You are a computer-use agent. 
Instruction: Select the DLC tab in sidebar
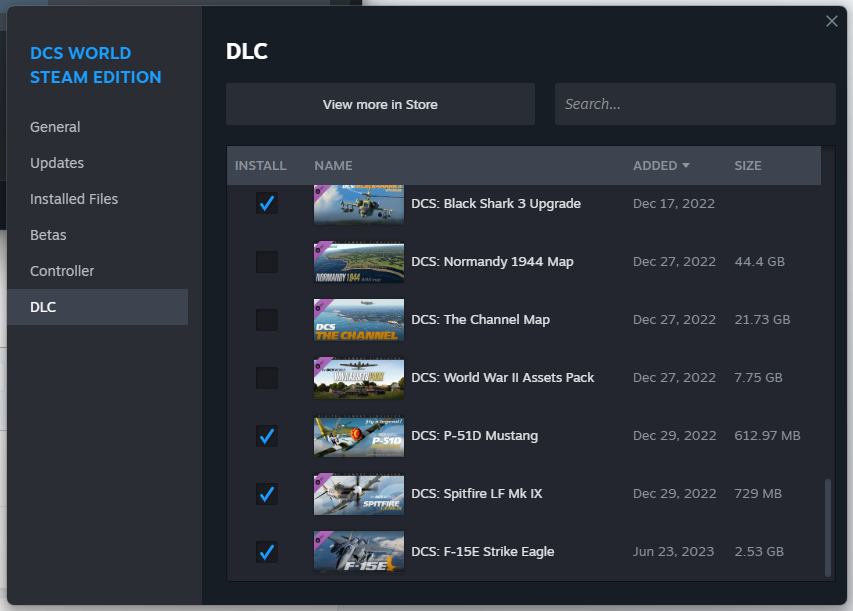[97, 307]
